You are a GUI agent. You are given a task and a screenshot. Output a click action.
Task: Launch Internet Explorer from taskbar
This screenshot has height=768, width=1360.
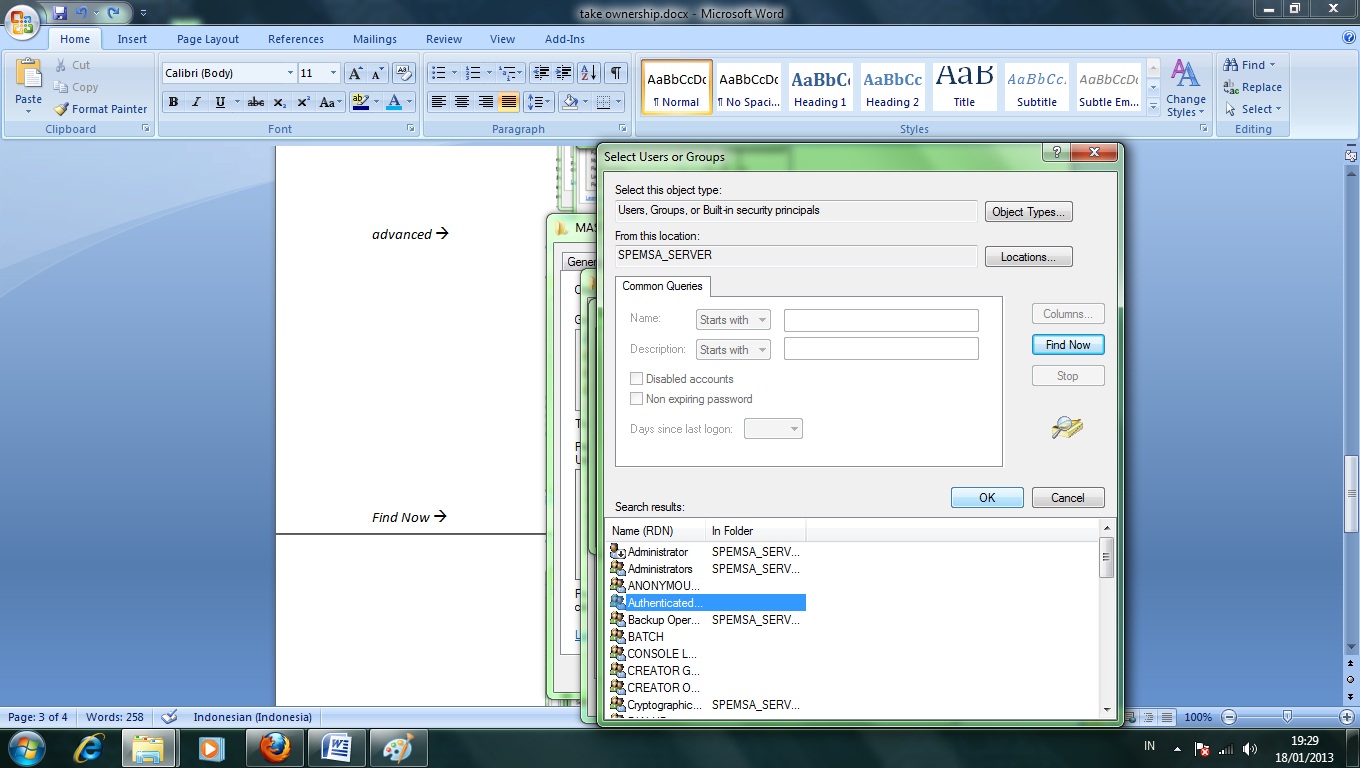pos(89,747)
